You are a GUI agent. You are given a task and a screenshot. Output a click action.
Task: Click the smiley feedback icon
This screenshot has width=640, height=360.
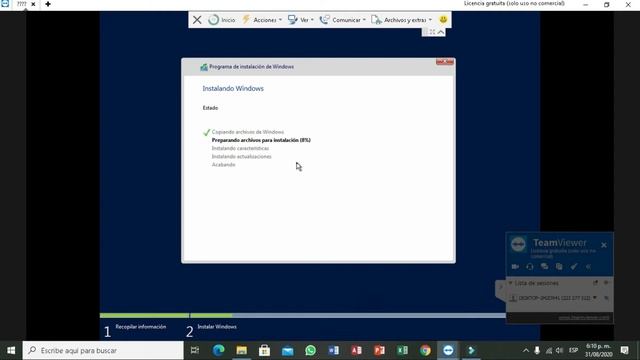[x=443, y=20]
